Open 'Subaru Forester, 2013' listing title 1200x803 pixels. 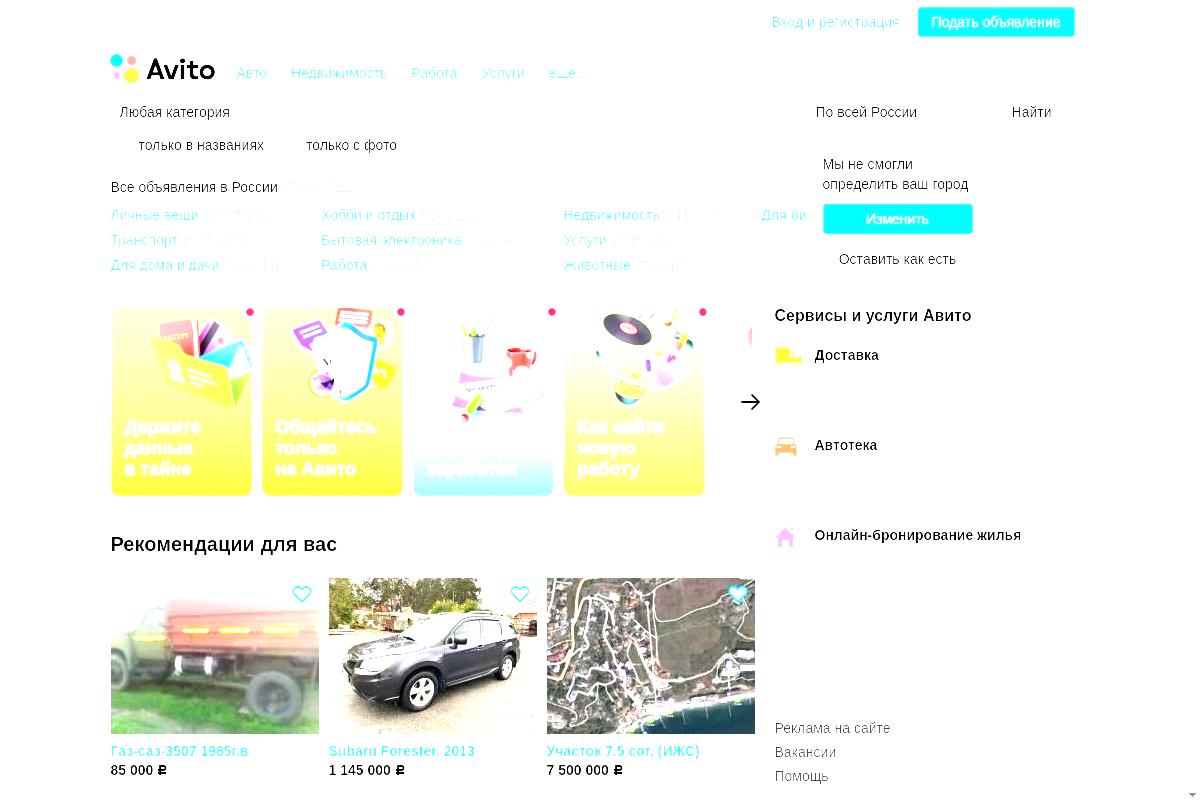point(402,751)
